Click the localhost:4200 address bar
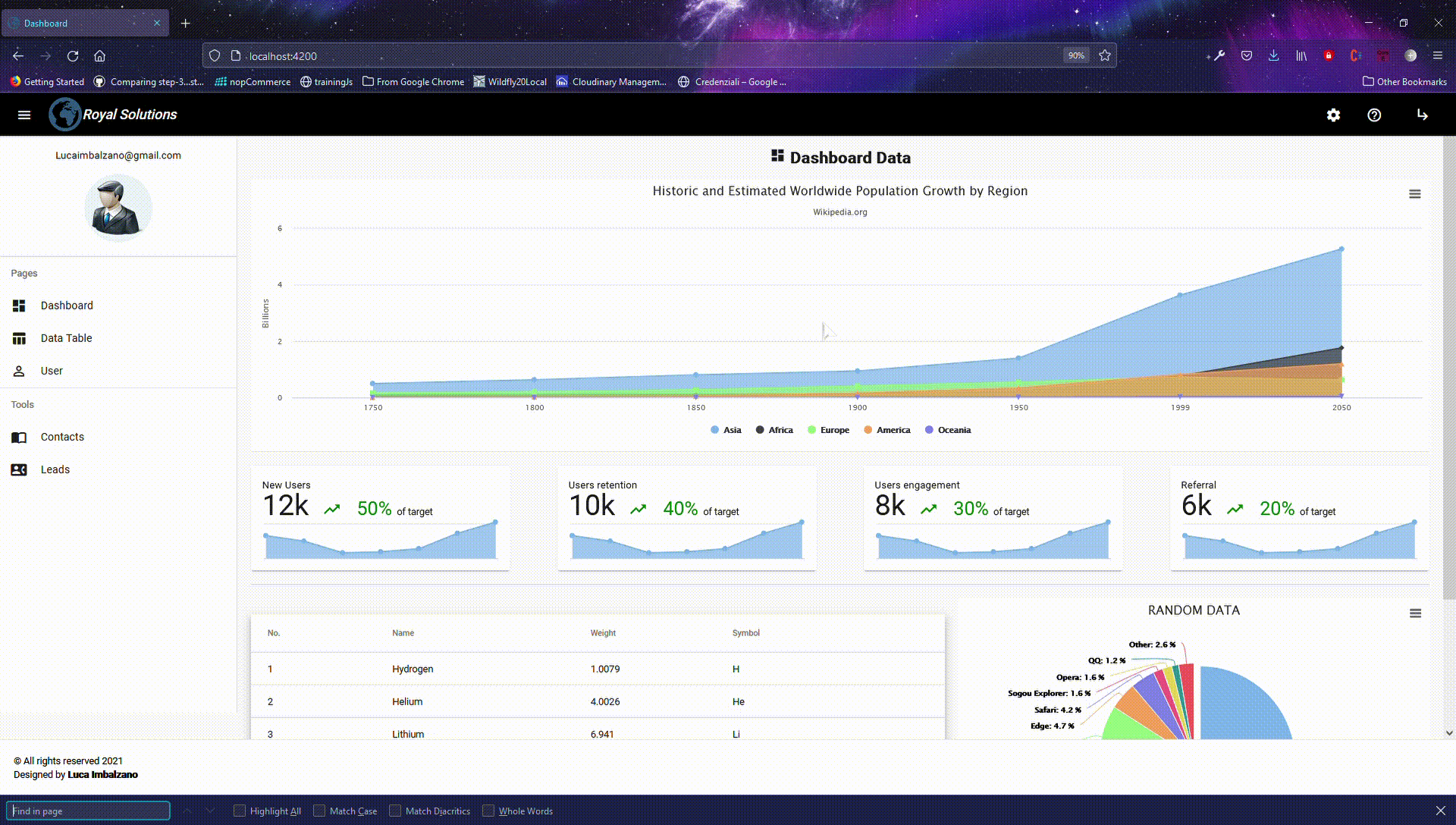The image size is (1456, 825). pos(652,55)
